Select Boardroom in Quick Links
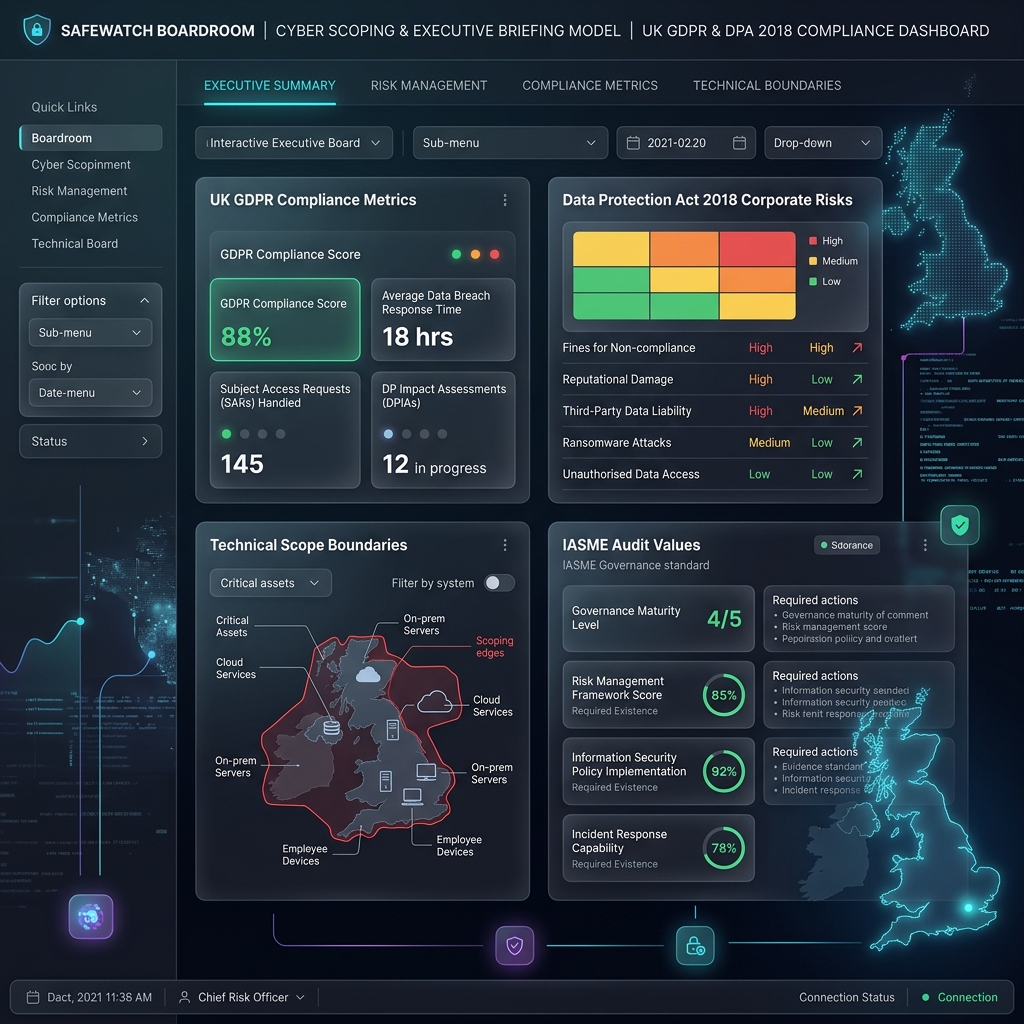Image resolution: width=1024 pixels, height=1024 pixels. coord(90,138)
